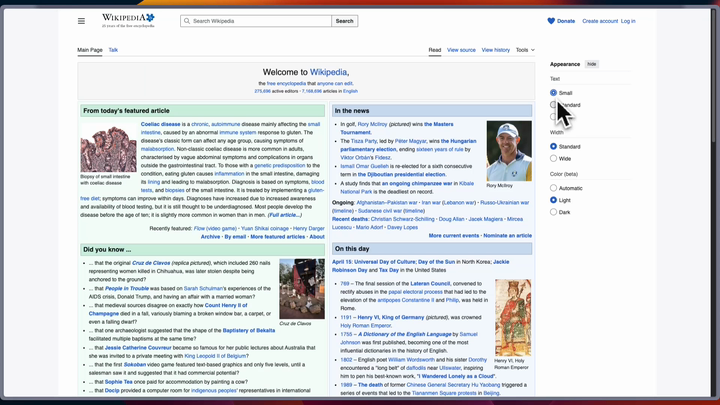Viewport: 720px width, 405px height.
Task: Click Create account link
Action: click(600, 21)
